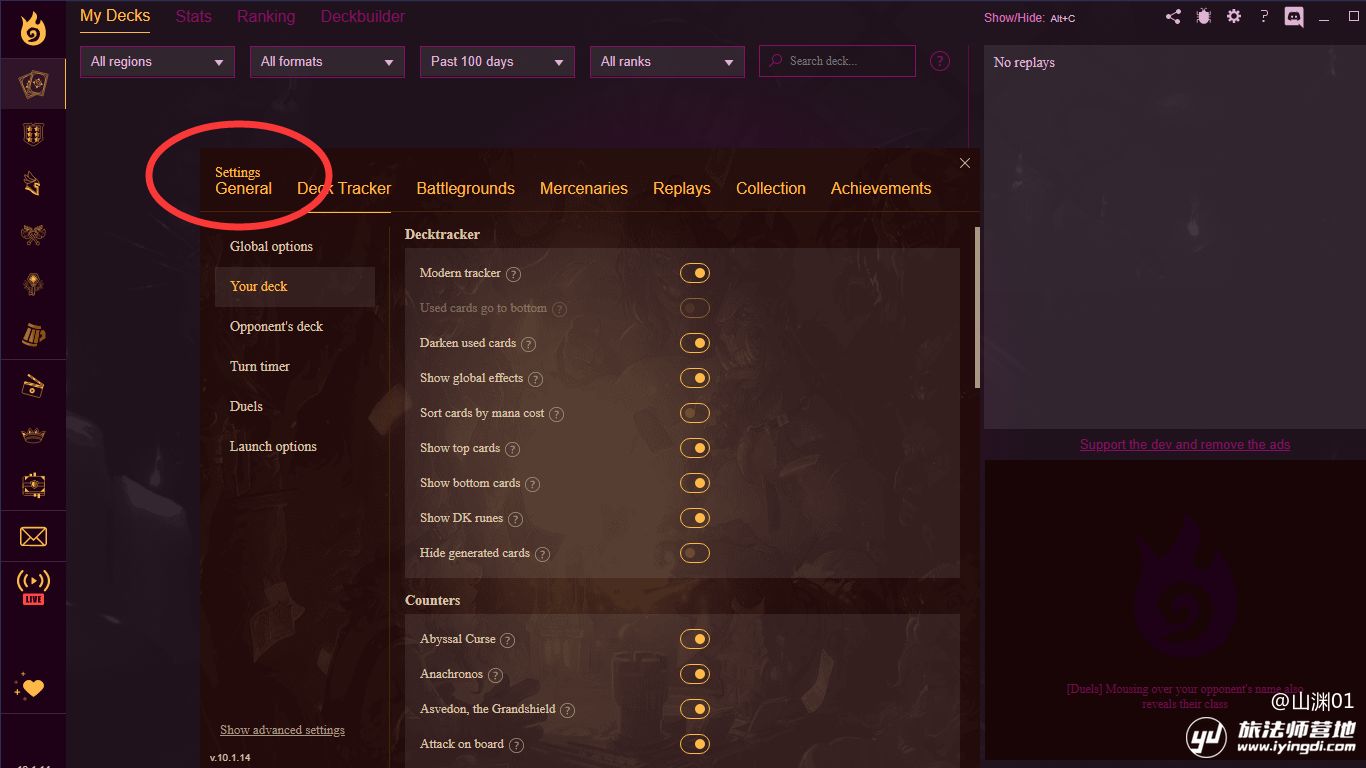The height and width of the screenshot is (768, 1366).
Task: Open the Tavern Brawl mug sidebar icon
Action: tap(33, 335)
